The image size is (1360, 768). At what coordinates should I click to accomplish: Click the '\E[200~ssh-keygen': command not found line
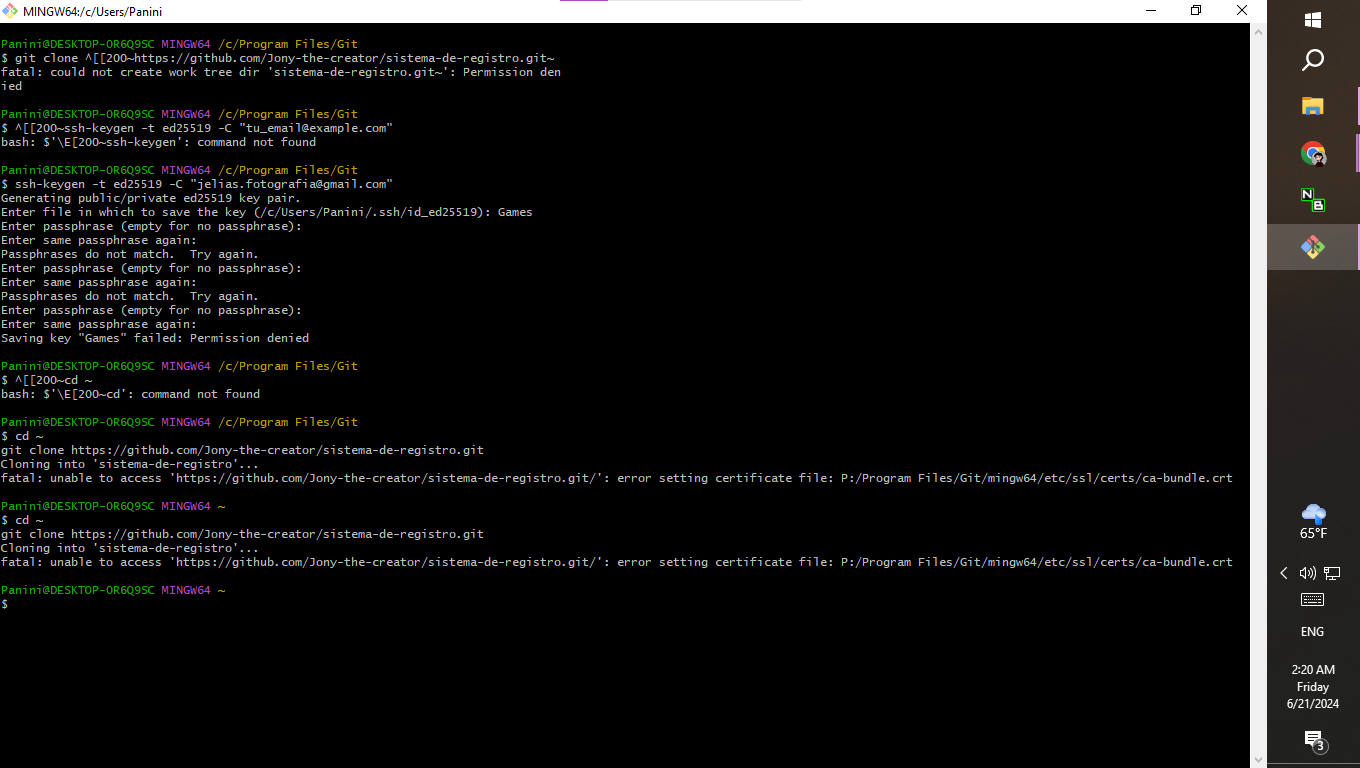pos(158,142)
